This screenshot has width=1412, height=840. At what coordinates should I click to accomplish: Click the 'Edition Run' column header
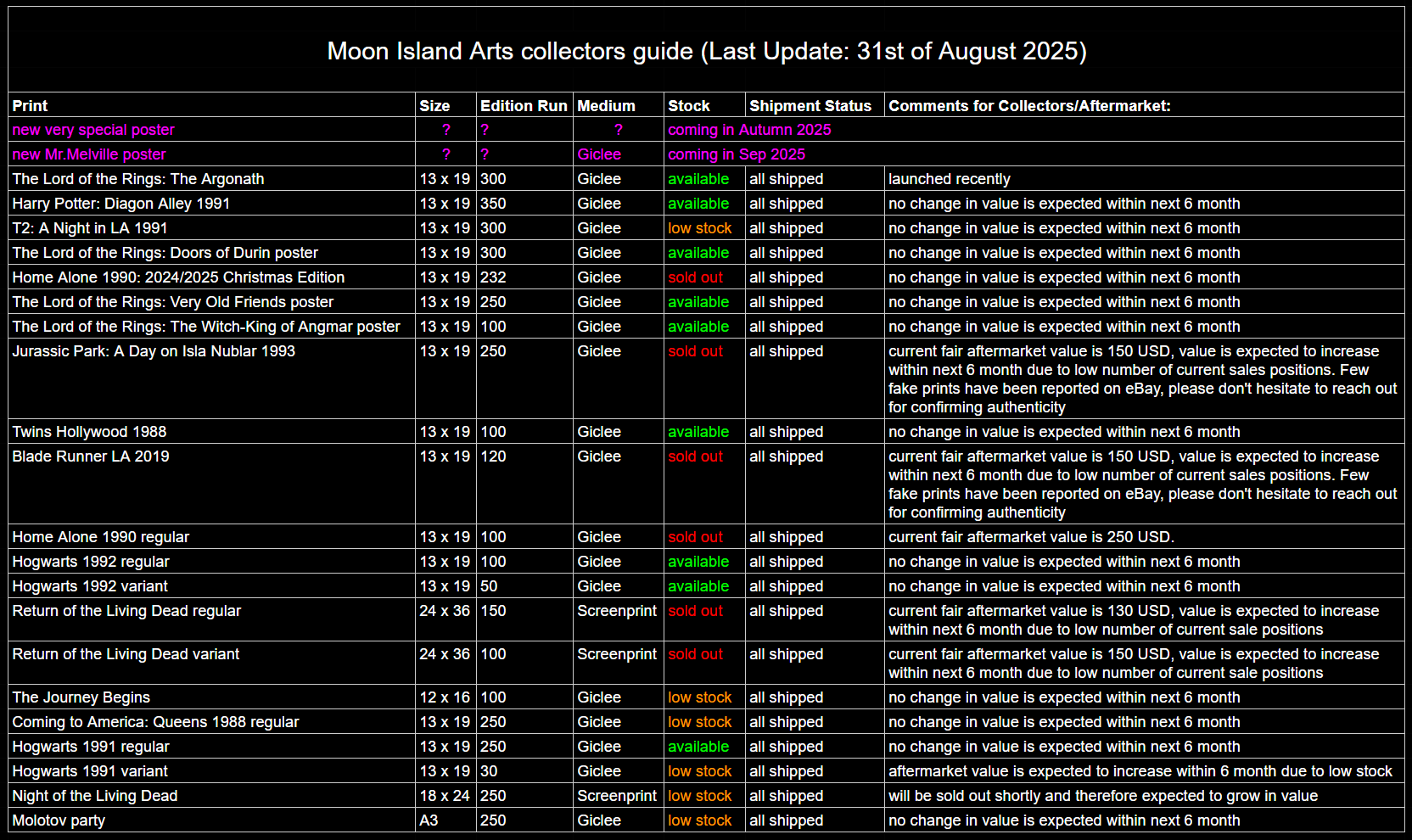tap(524, 105)
